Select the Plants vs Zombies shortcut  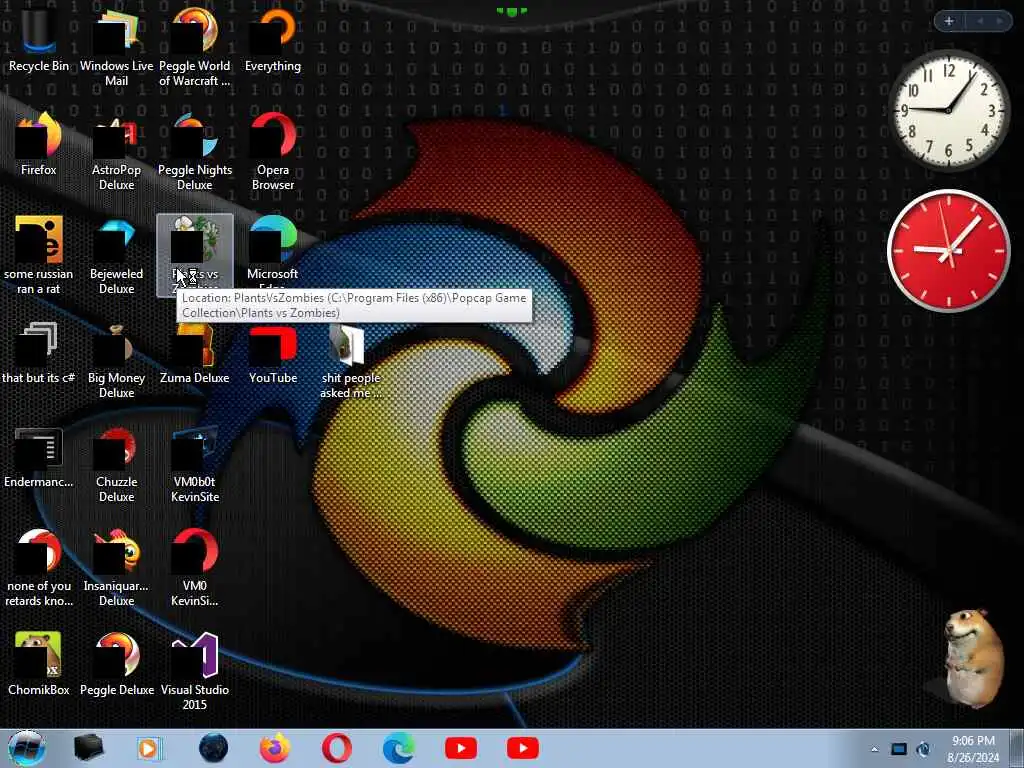pos(195,255)
